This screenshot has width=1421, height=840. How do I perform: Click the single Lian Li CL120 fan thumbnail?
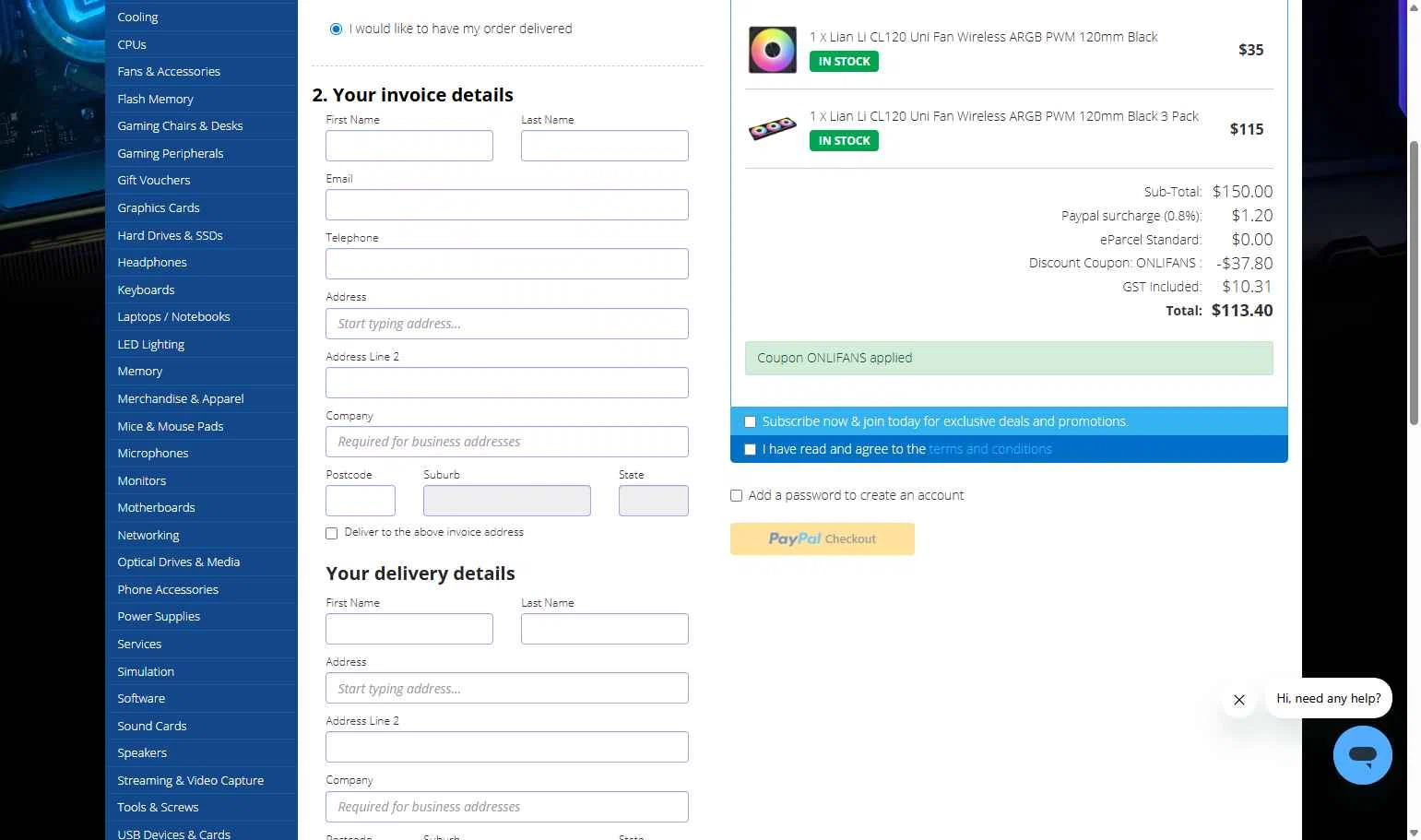click(772, 50)
